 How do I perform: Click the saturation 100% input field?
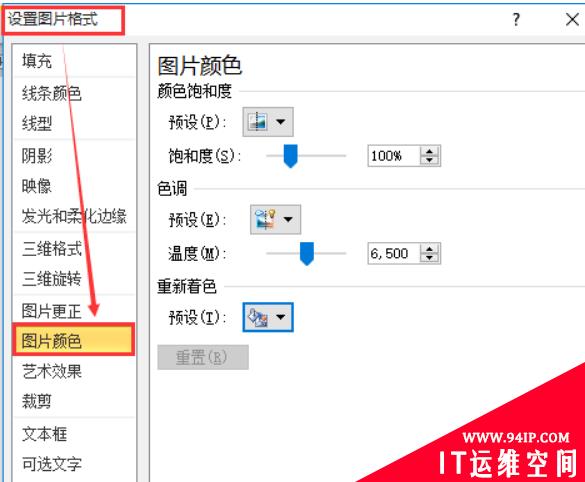394,156
